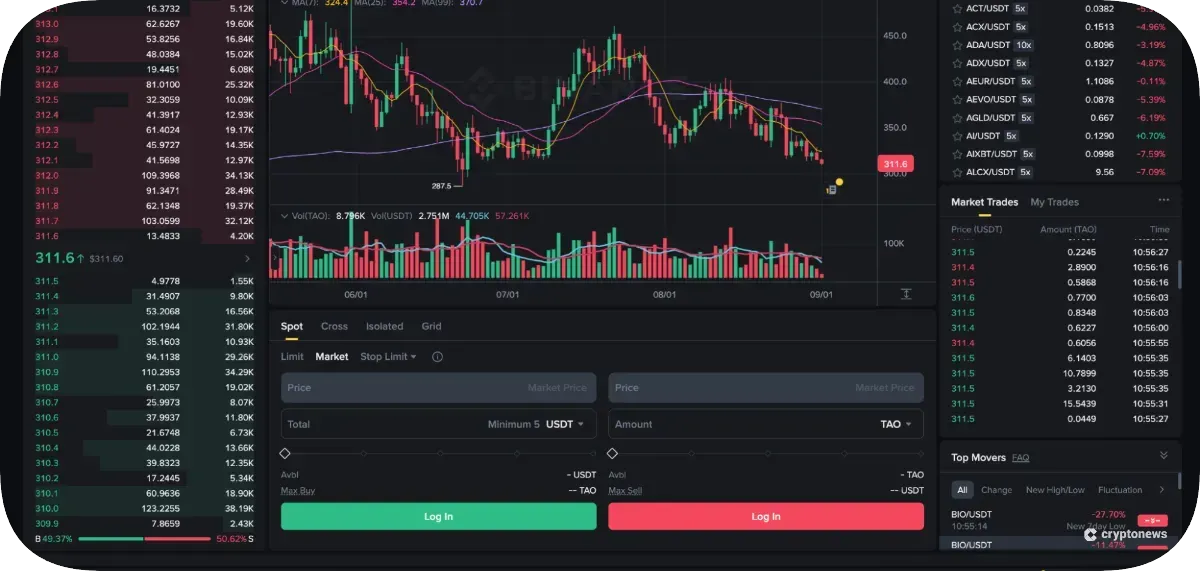Click the sell slider diamond handle
The width and height of the screenshot is (1200, 571).
click(612, 453)
